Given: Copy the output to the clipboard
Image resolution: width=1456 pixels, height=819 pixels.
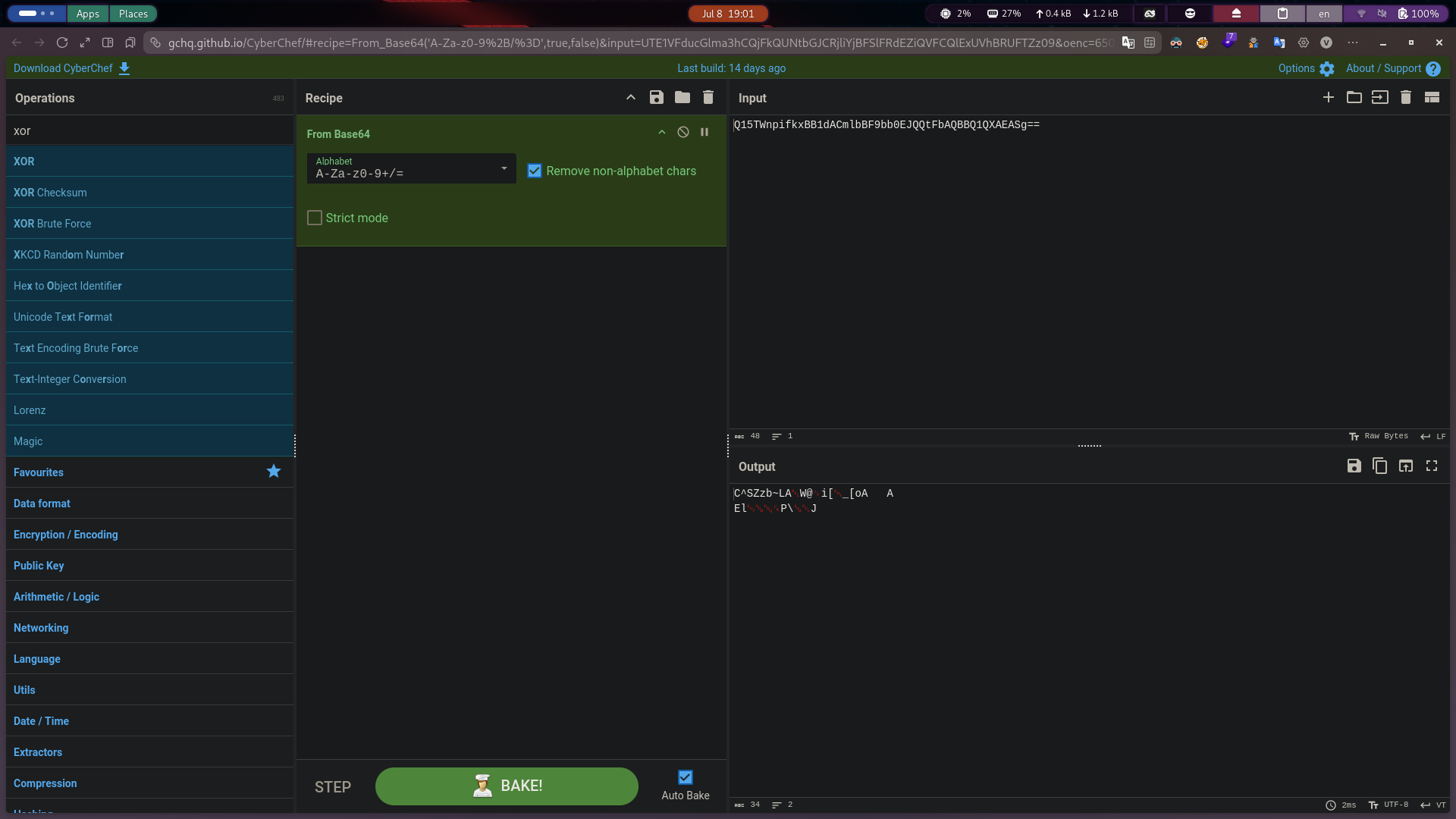Looking at the screenshot, I should (1380, 466).
